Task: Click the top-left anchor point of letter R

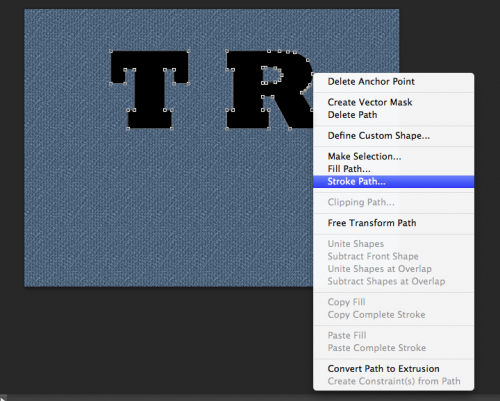Action: point(227,51)
